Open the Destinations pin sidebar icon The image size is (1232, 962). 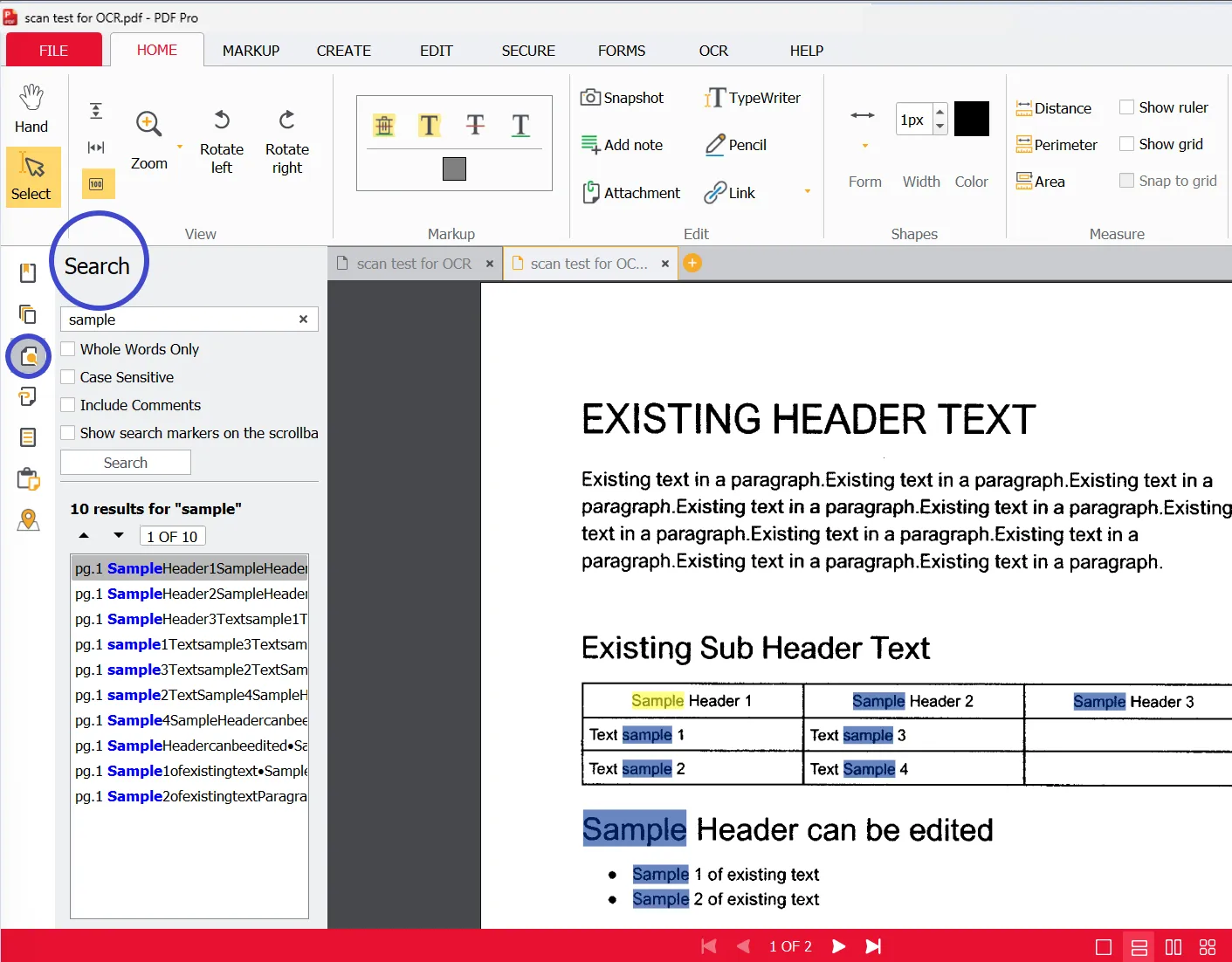click(x=28, y=520)
